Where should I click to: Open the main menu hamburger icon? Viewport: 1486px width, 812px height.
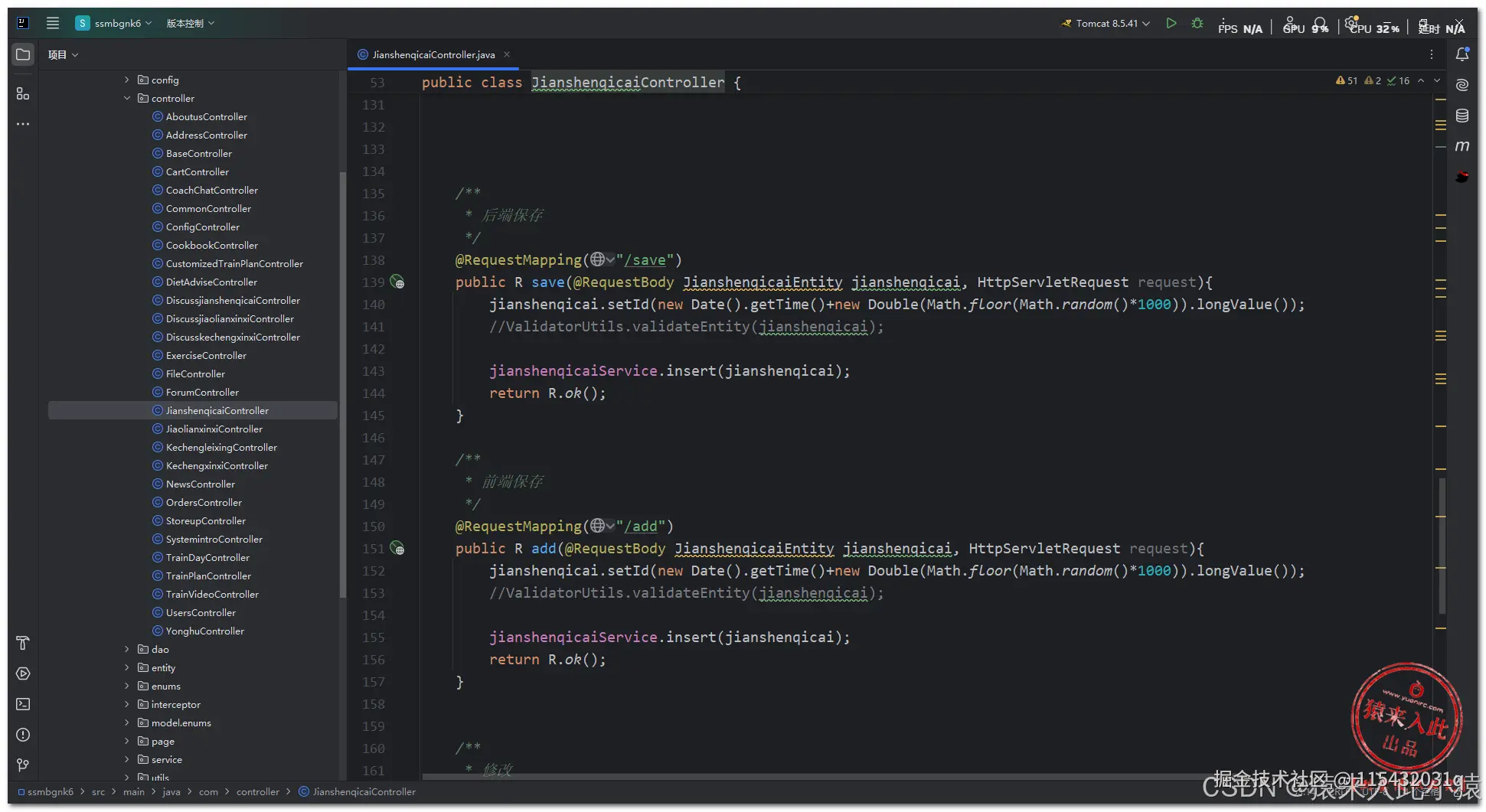tap(53, 23)
